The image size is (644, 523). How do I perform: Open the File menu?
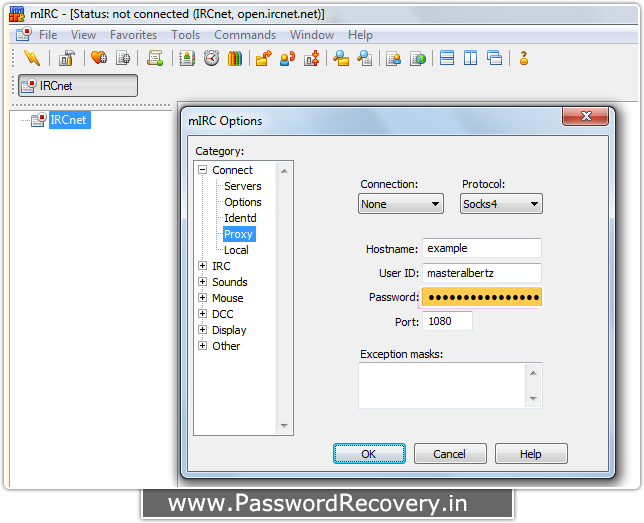pyautogui.click(x=48, y=35)
